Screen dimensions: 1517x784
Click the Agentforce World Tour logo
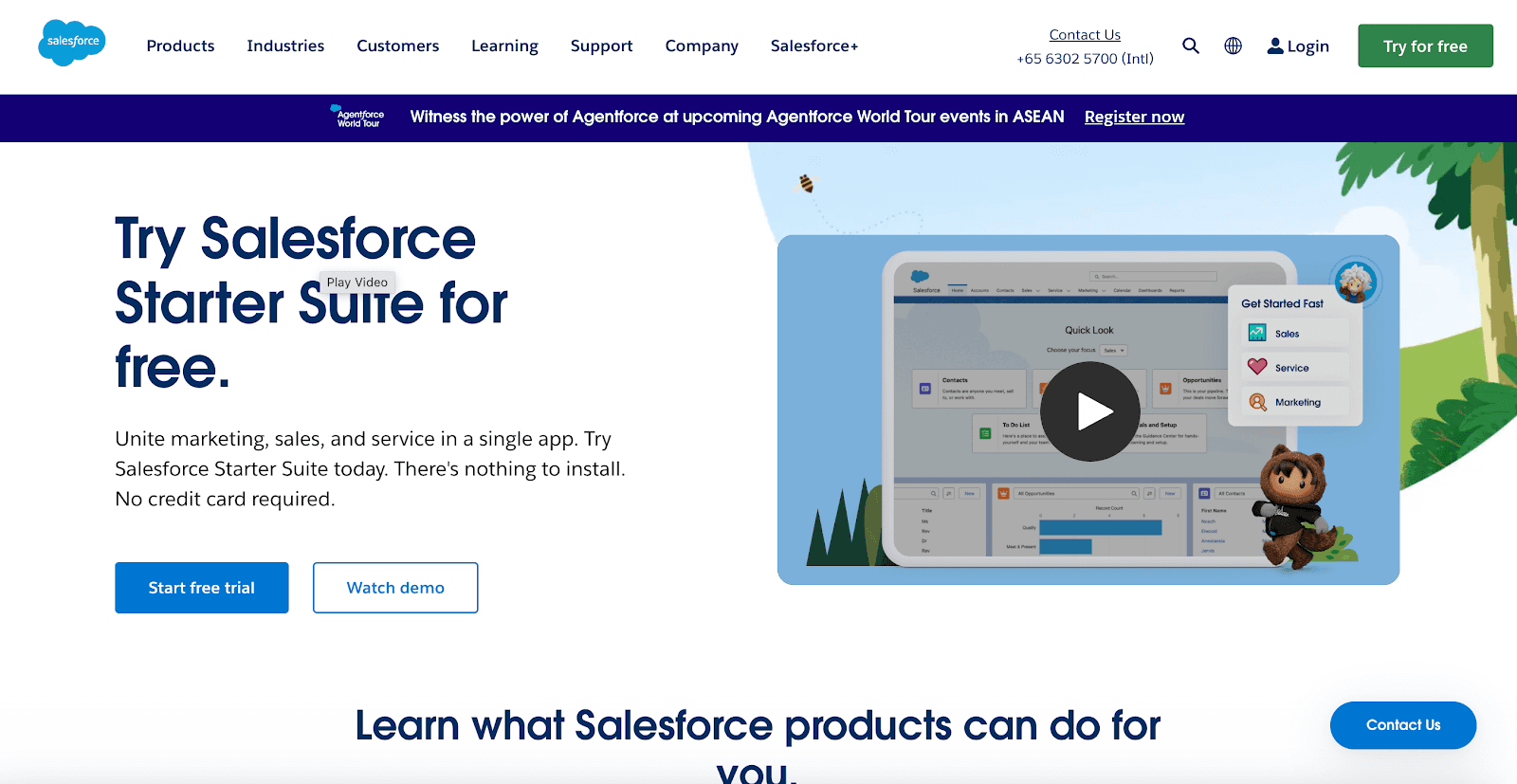tap(357, 117)
